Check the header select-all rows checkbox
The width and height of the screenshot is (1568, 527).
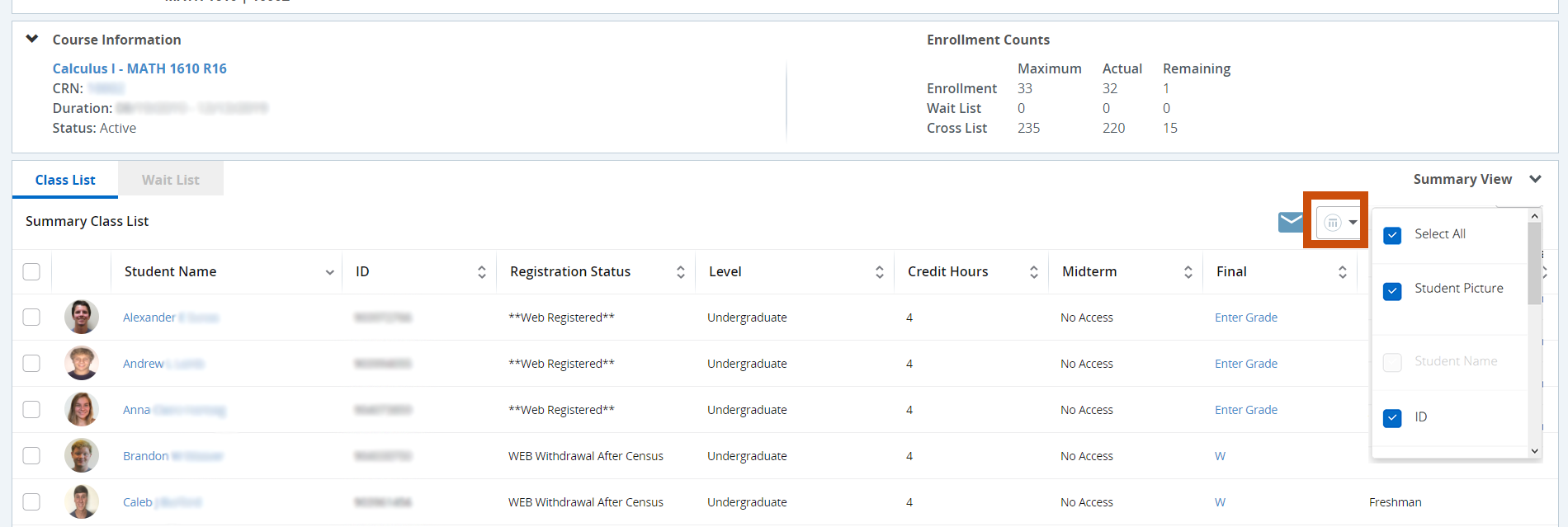pyautogui.click(x=31, y=272)
